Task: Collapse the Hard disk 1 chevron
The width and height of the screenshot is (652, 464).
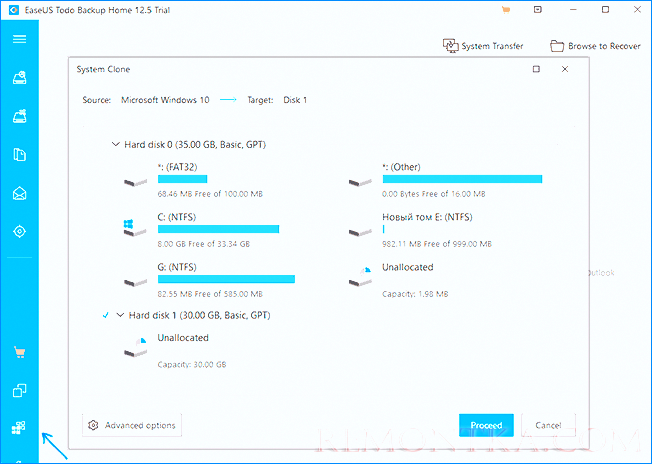Action: coord(120,315)
